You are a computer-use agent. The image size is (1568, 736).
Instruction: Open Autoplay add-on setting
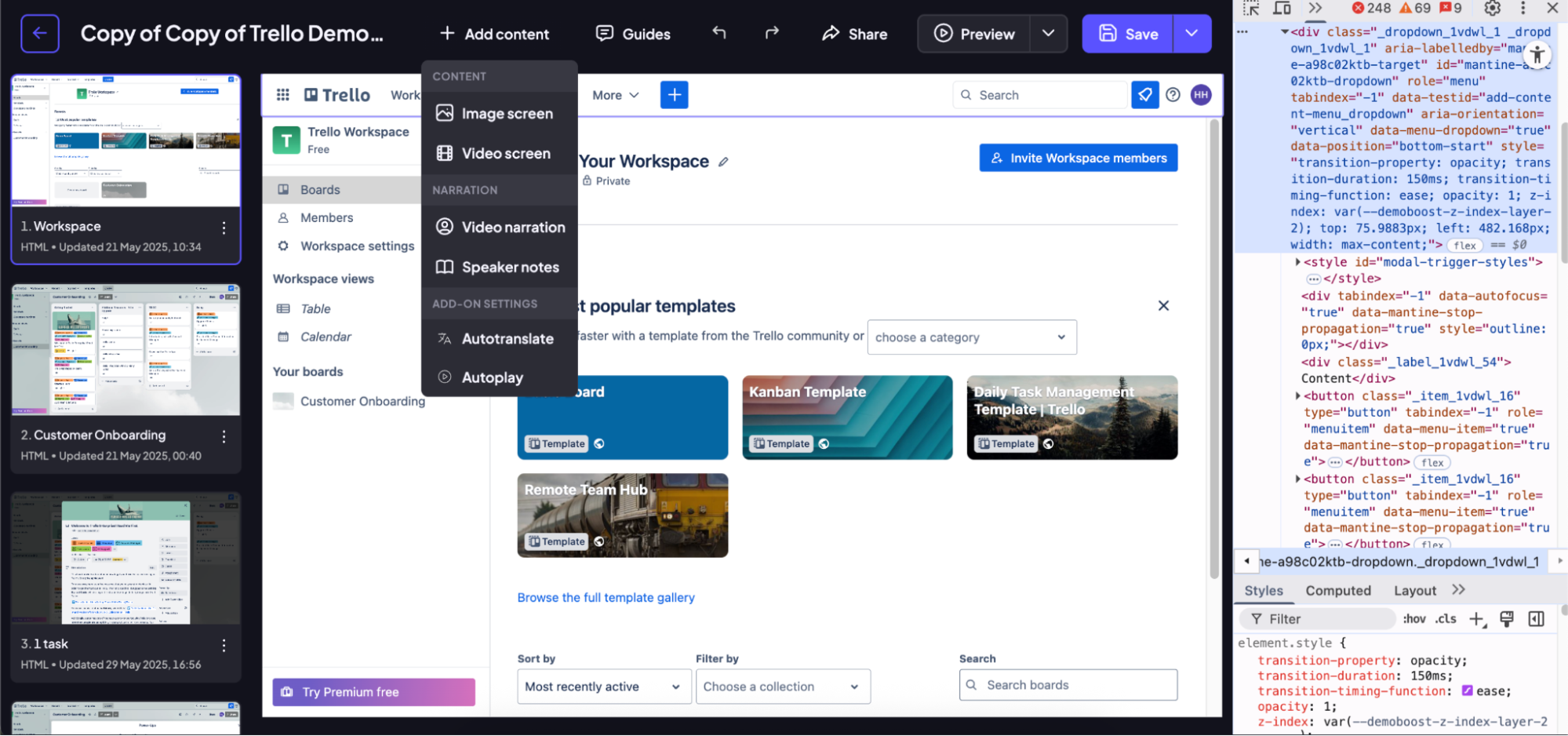[x=499, y=377]
